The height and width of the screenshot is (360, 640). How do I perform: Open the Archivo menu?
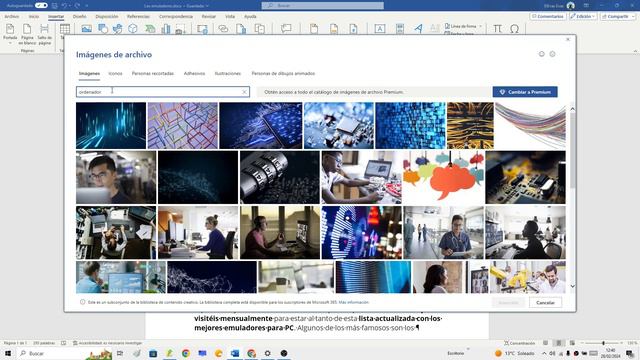tap(11, 16)
